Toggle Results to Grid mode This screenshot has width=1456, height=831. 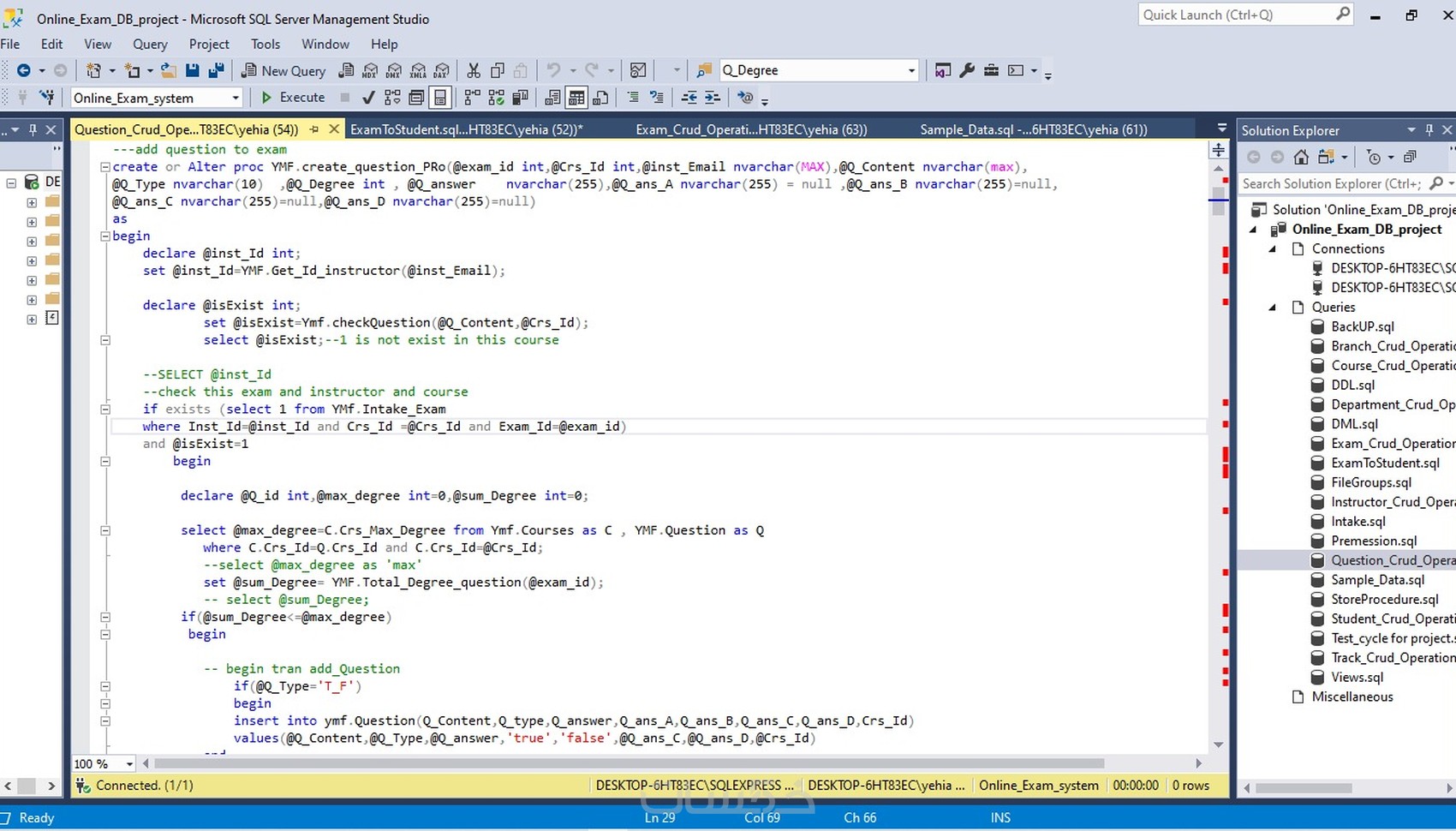tap(577, 98)
